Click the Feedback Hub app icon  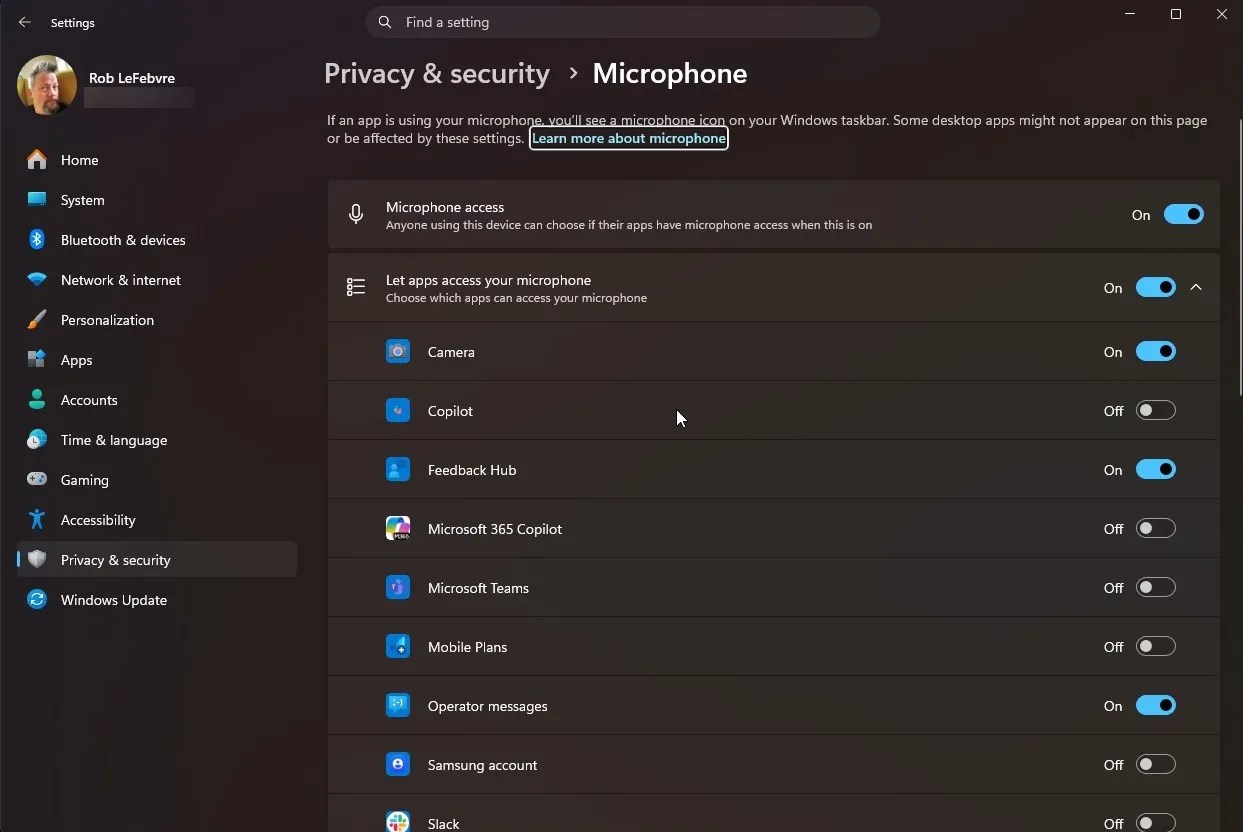pyautogui.click(x=398, y=470)
